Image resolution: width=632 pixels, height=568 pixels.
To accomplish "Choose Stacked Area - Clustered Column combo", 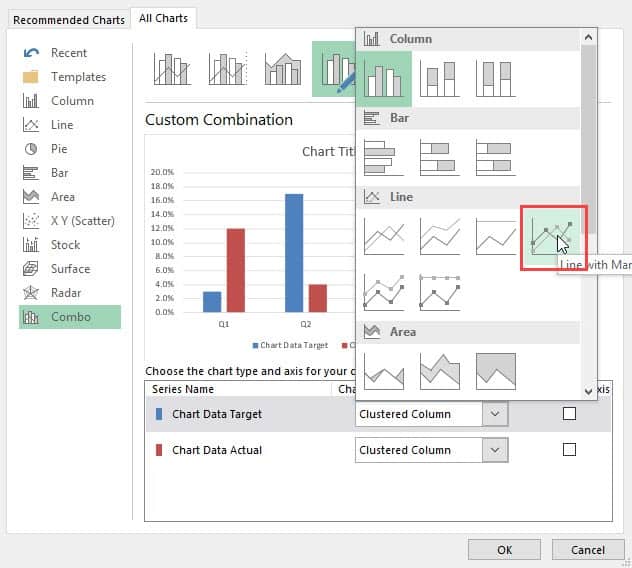I will click(x=283, y=69).
